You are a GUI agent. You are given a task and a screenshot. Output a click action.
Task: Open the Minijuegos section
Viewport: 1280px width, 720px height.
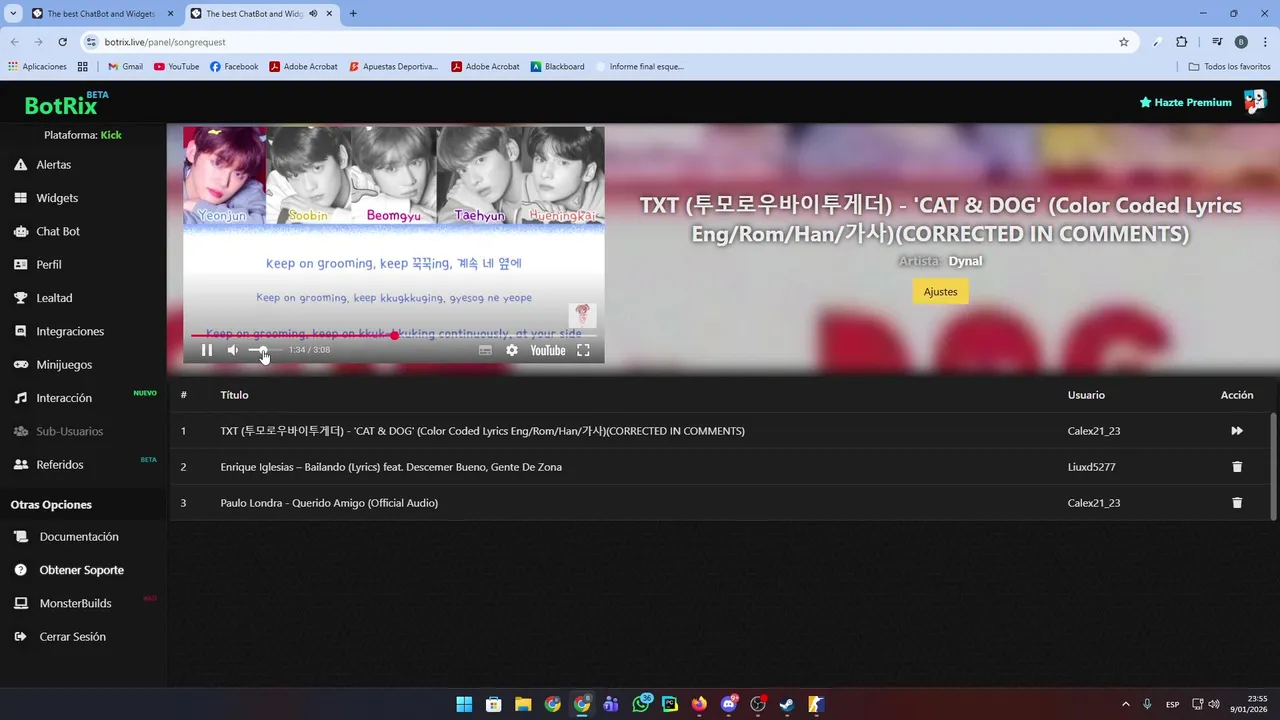64,364
